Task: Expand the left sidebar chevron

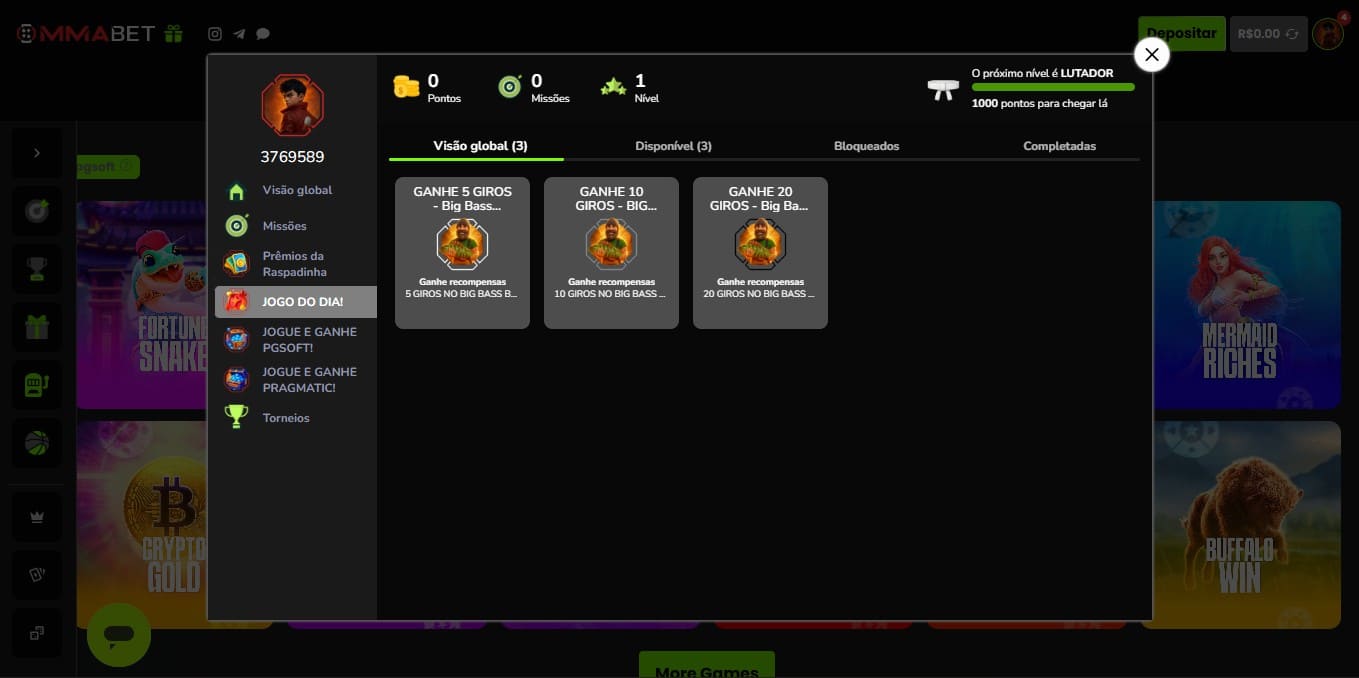Action: (37, 153)
